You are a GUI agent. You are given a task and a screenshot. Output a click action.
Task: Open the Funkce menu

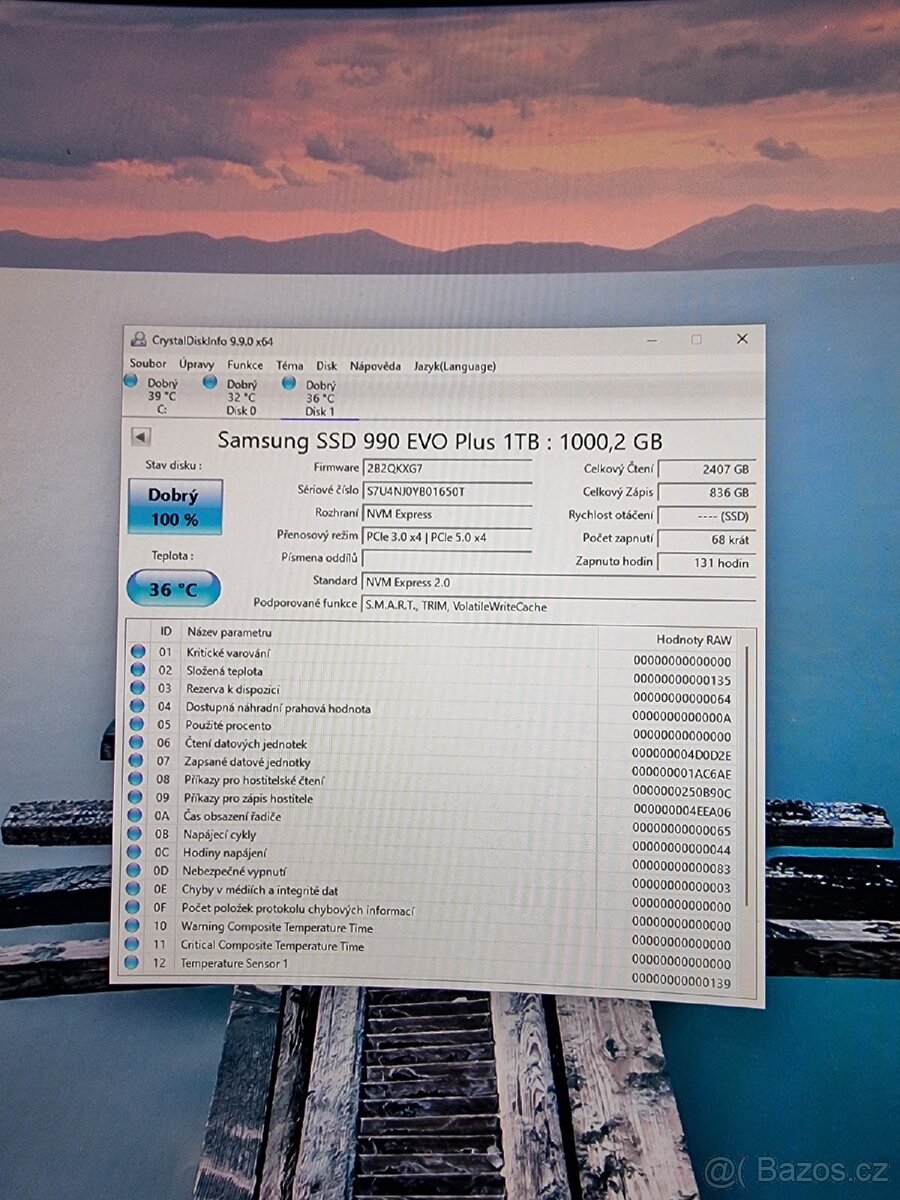click(x=245, y=365)
